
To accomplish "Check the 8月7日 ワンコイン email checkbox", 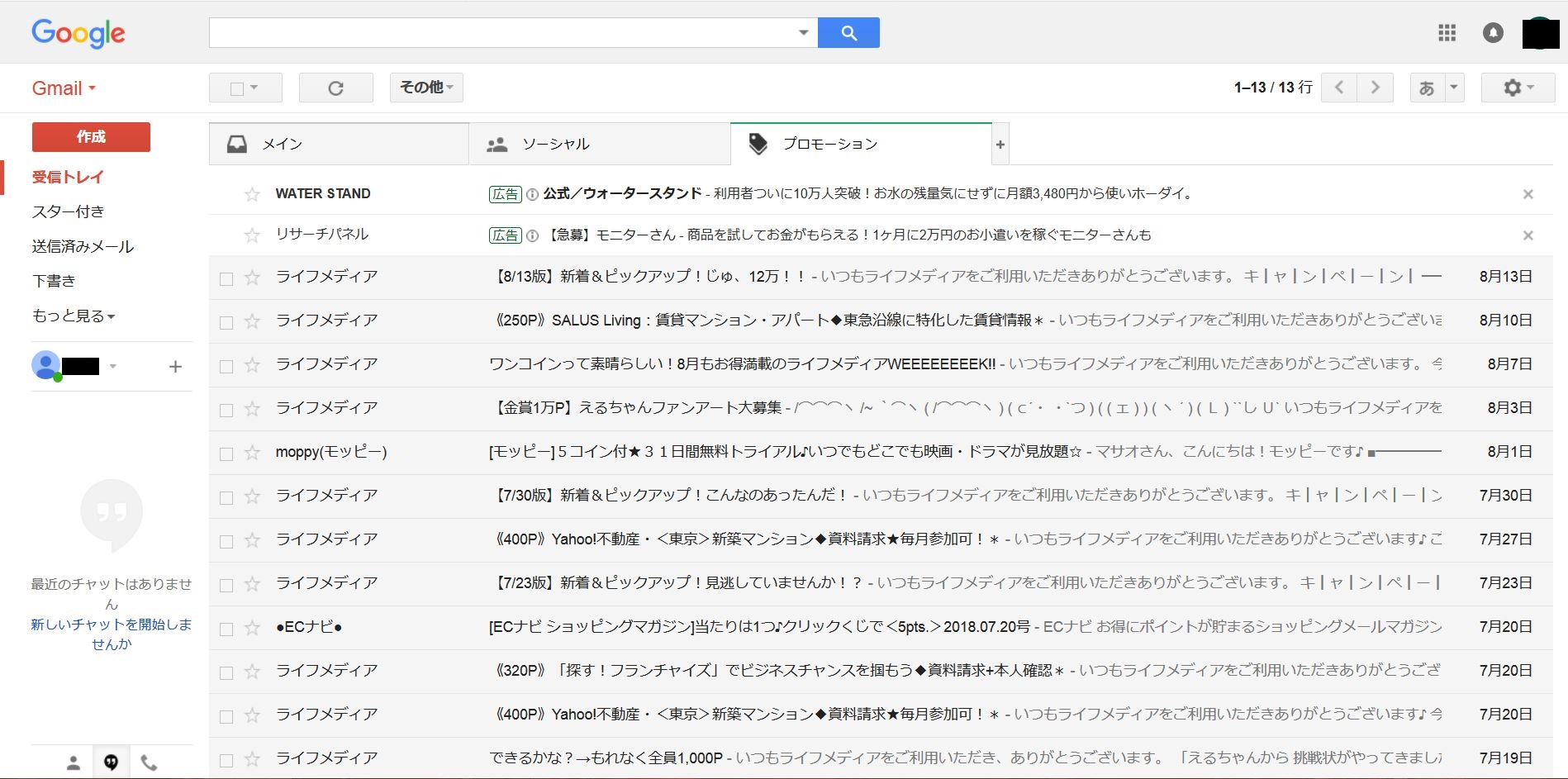I will pyautogui.click(x=226, y=367).
